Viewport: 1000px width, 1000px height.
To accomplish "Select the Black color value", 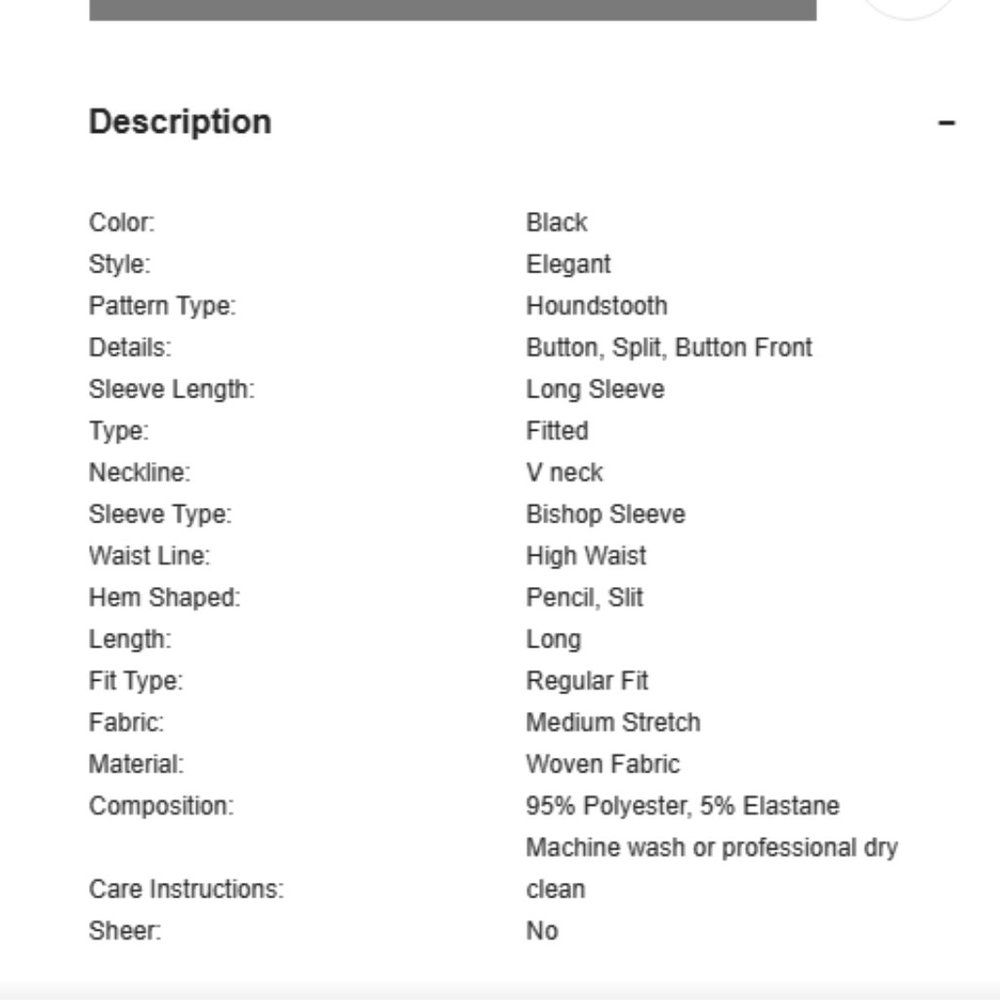I will click(556, 223).
